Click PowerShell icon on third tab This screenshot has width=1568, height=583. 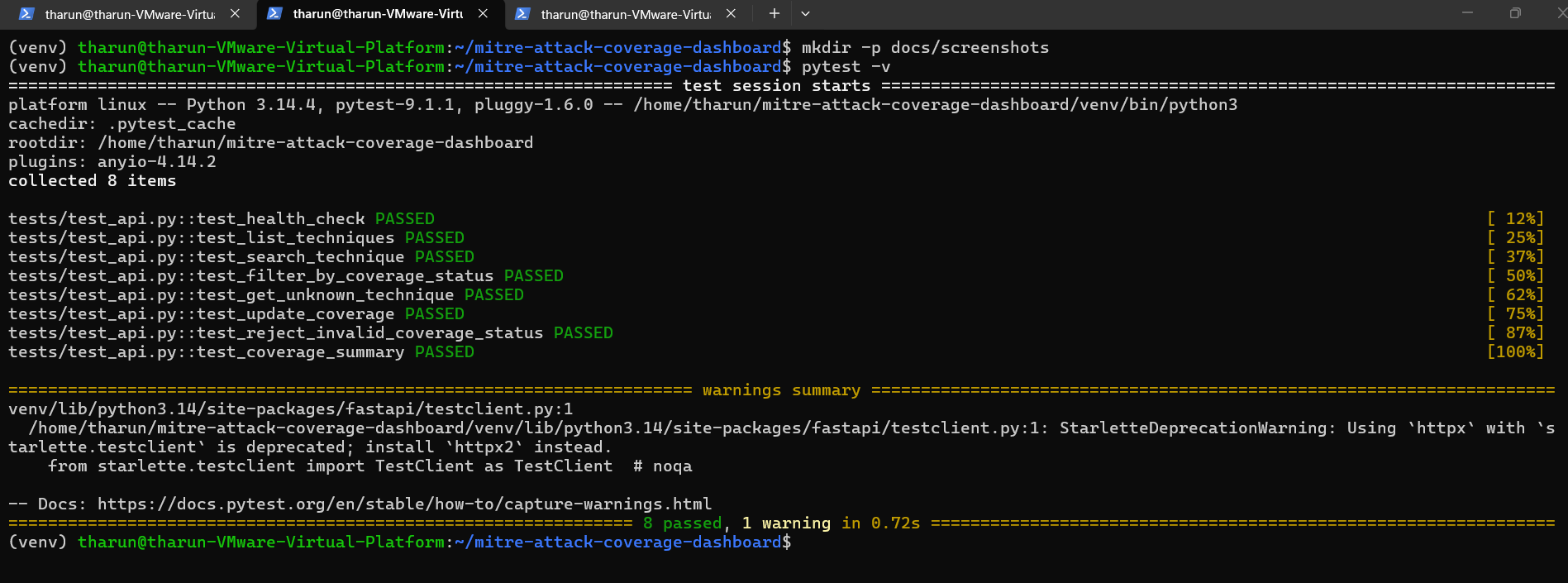[x=522, y=14]
